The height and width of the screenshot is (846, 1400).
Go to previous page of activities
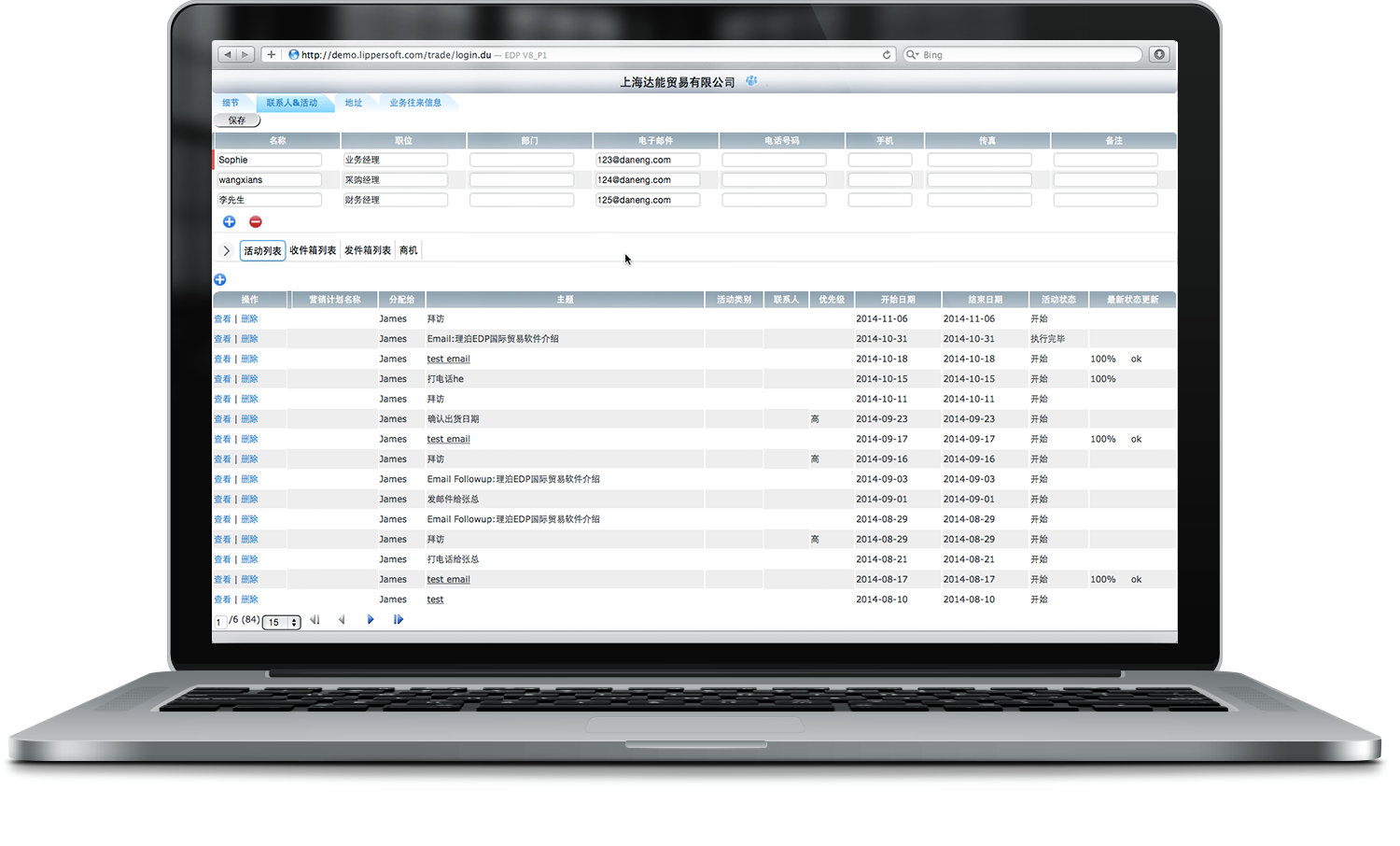(342, 620)
